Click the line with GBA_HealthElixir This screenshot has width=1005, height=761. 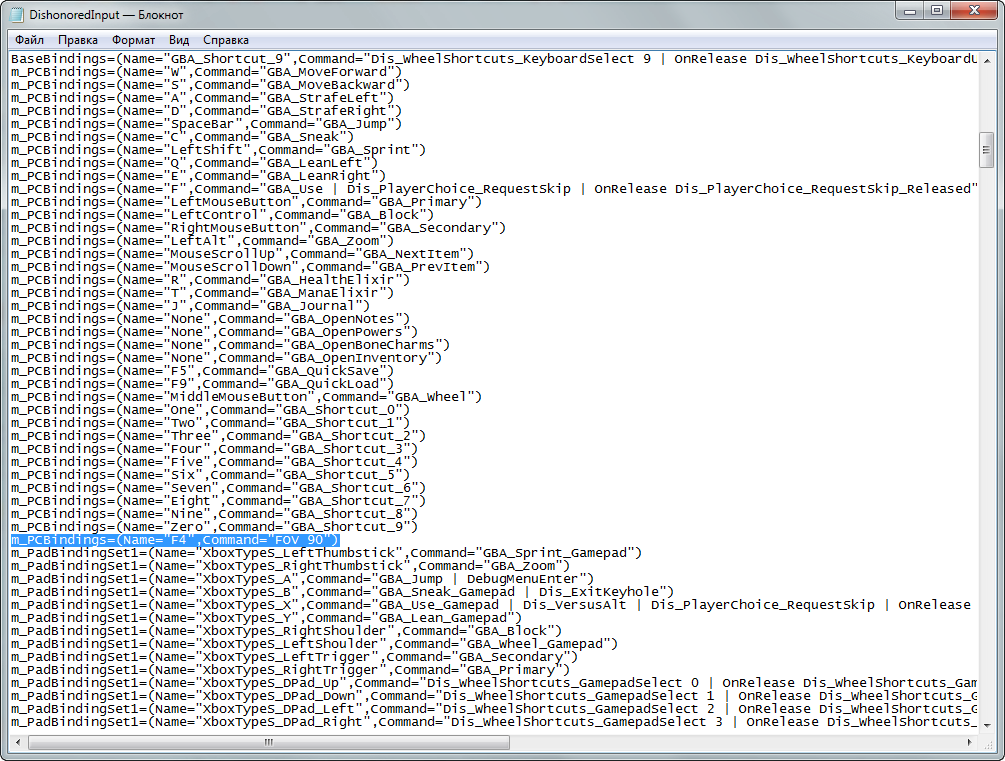coord(210,280)
